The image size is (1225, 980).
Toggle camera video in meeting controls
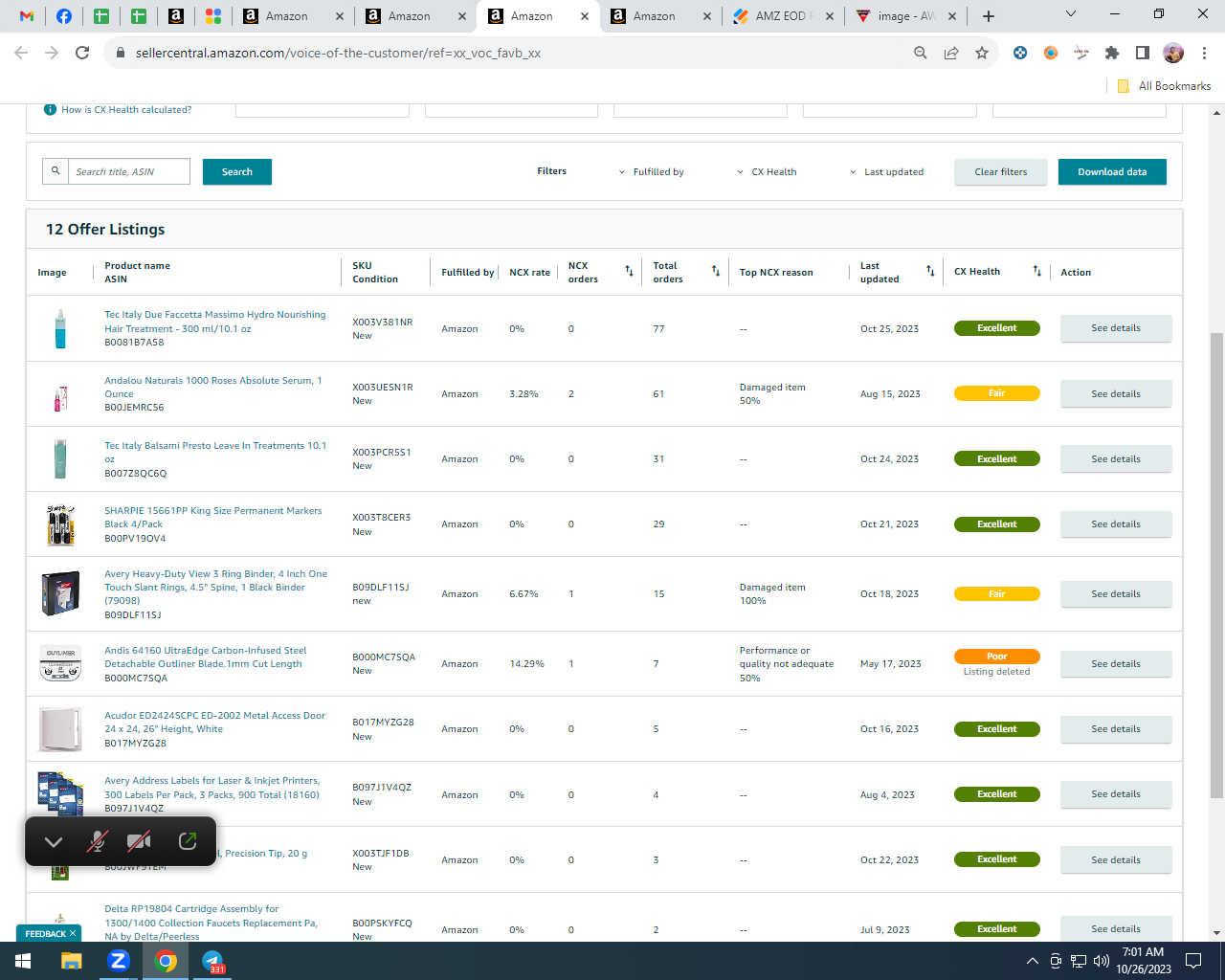[139, 842]
